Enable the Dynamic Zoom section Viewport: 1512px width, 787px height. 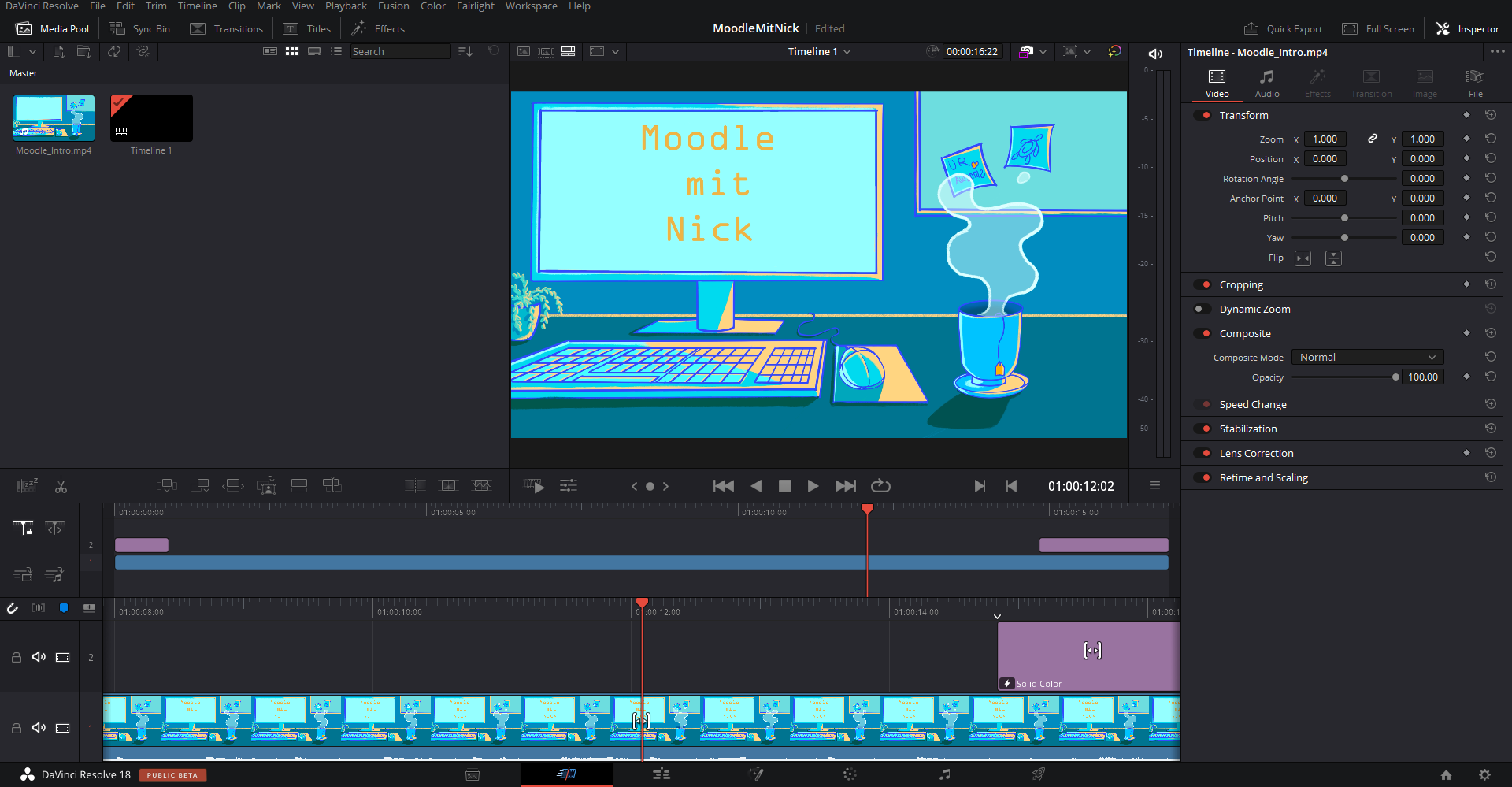[1201, 309]
